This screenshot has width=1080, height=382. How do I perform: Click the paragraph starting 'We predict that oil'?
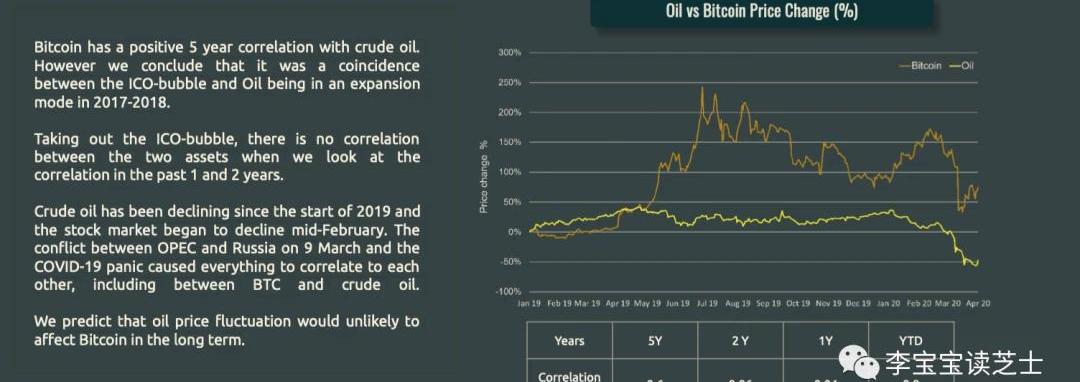click(x=227, y=330)
